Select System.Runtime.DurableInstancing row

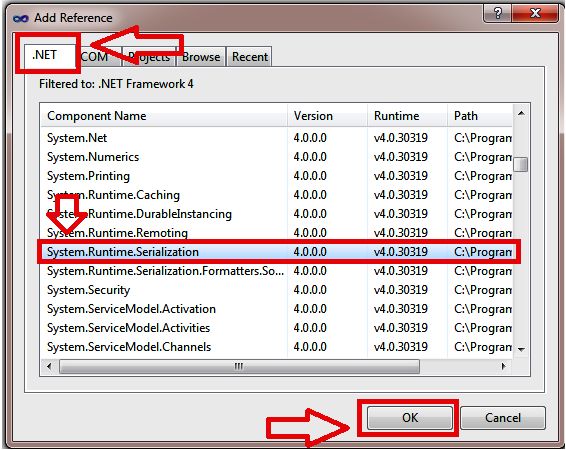pyautogui.click(x=277, y=214)
